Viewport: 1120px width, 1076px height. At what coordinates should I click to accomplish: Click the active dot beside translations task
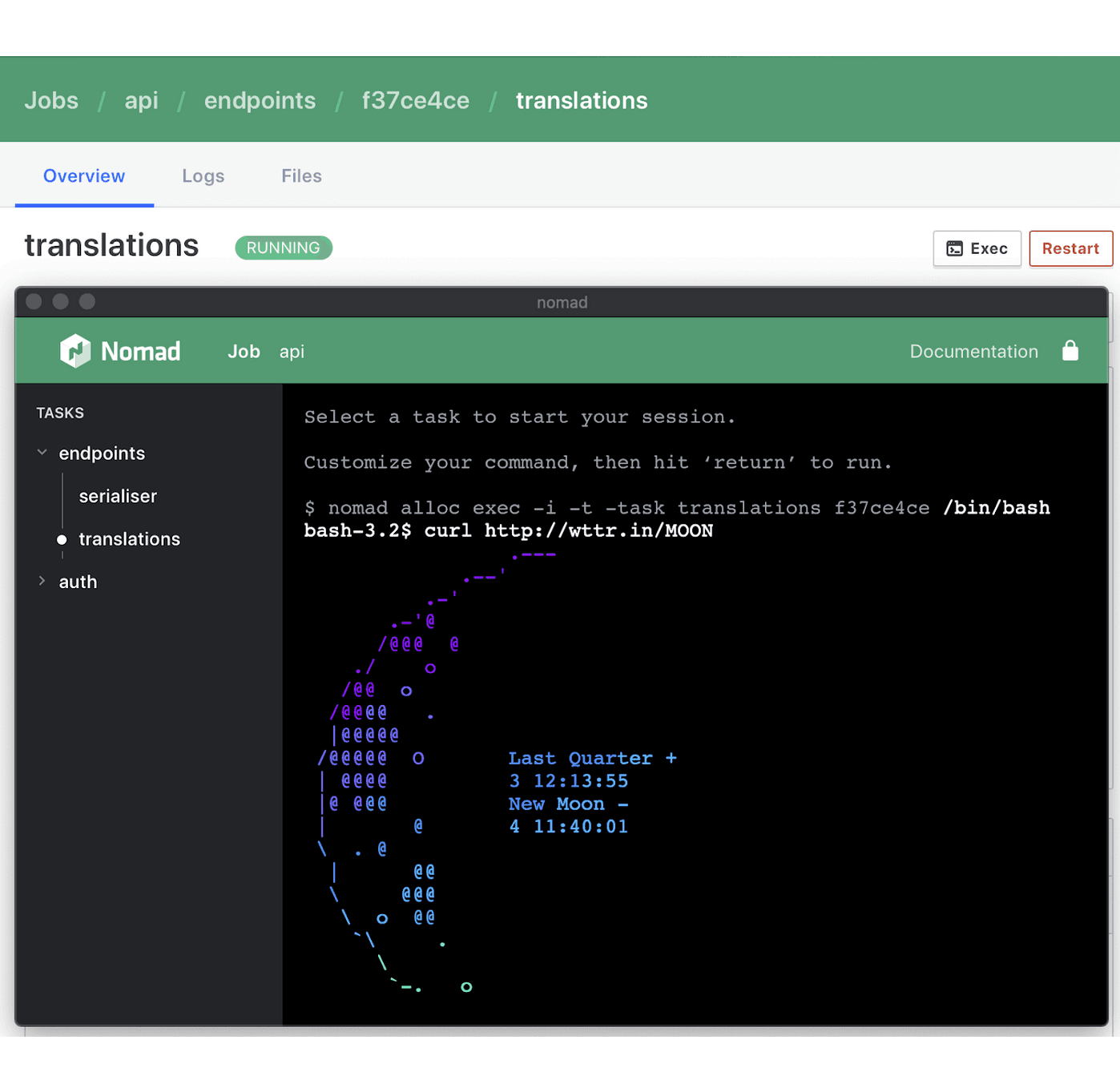pos(62,540)
